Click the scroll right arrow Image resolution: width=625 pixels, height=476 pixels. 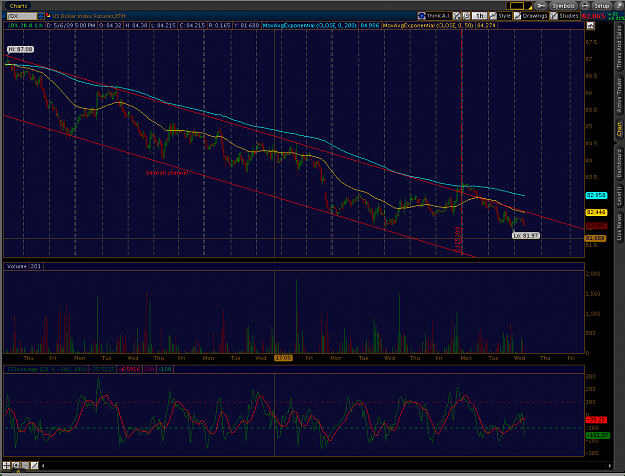609,465
